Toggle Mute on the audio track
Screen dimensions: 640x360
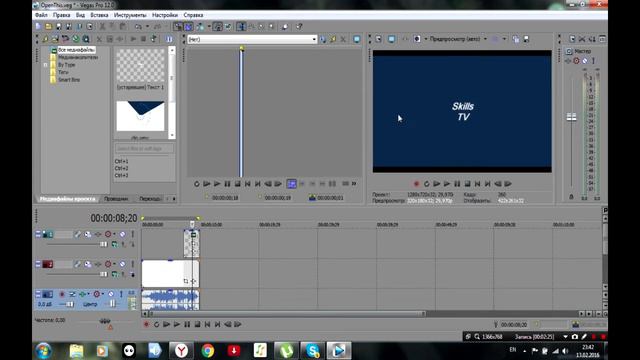pos(111,294)
